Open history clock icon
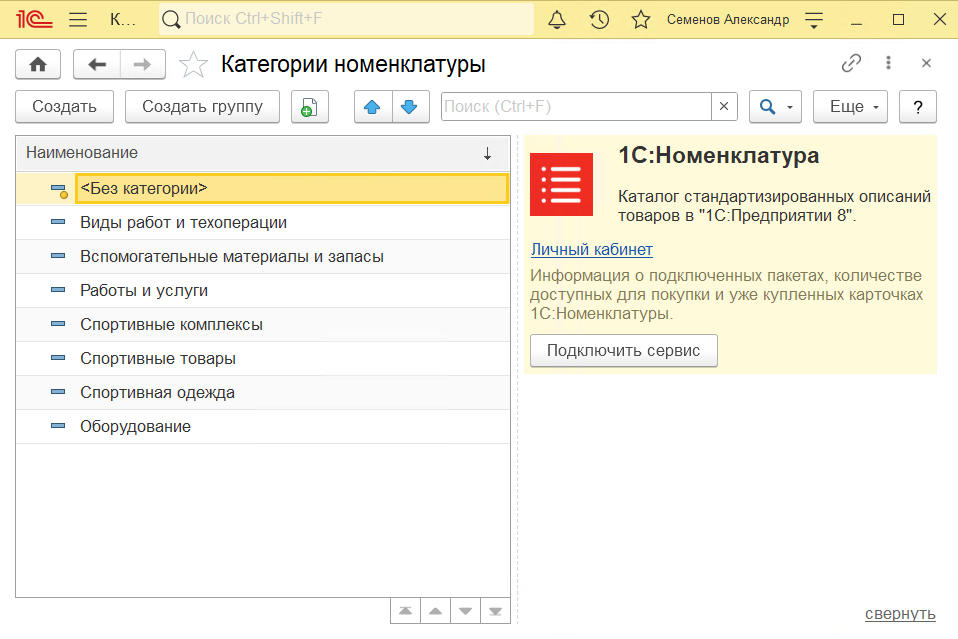958x639 pixels. (x=599, y=20)
